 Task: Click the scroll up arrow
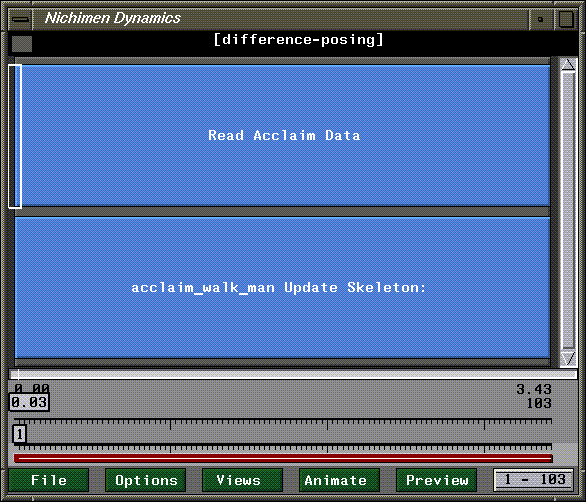[x=568, y=64]
